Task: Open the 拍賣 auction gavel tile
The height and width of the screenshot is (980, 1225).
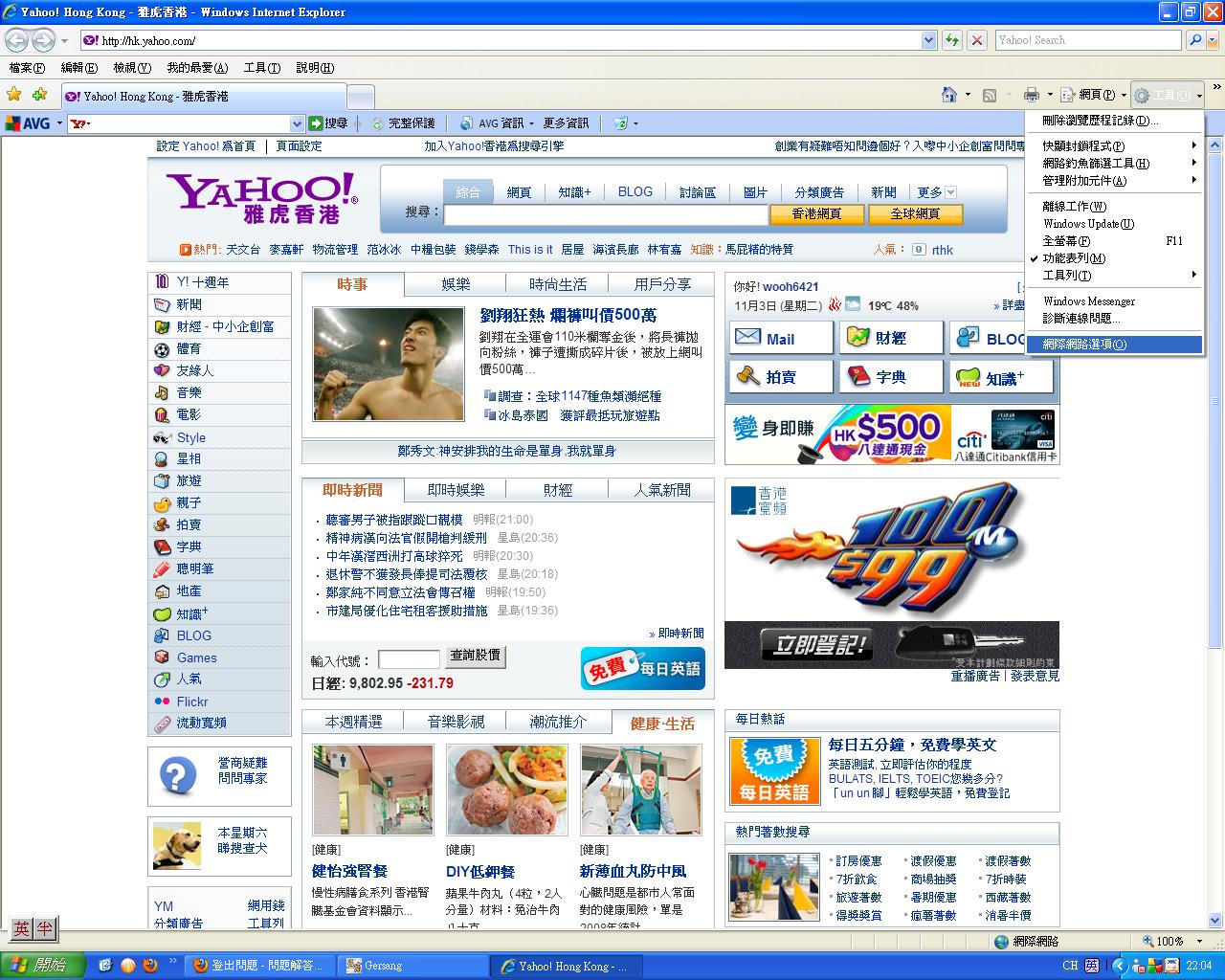Action: [x=781, y=376]
